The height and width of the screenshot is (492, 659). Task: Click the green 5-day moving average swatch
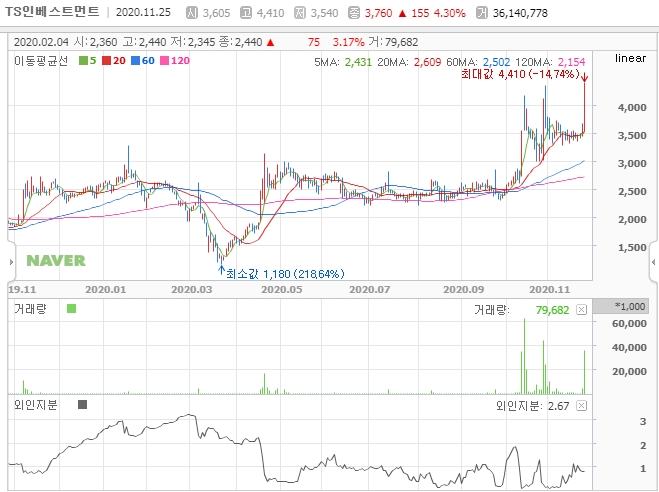[83, 61]
